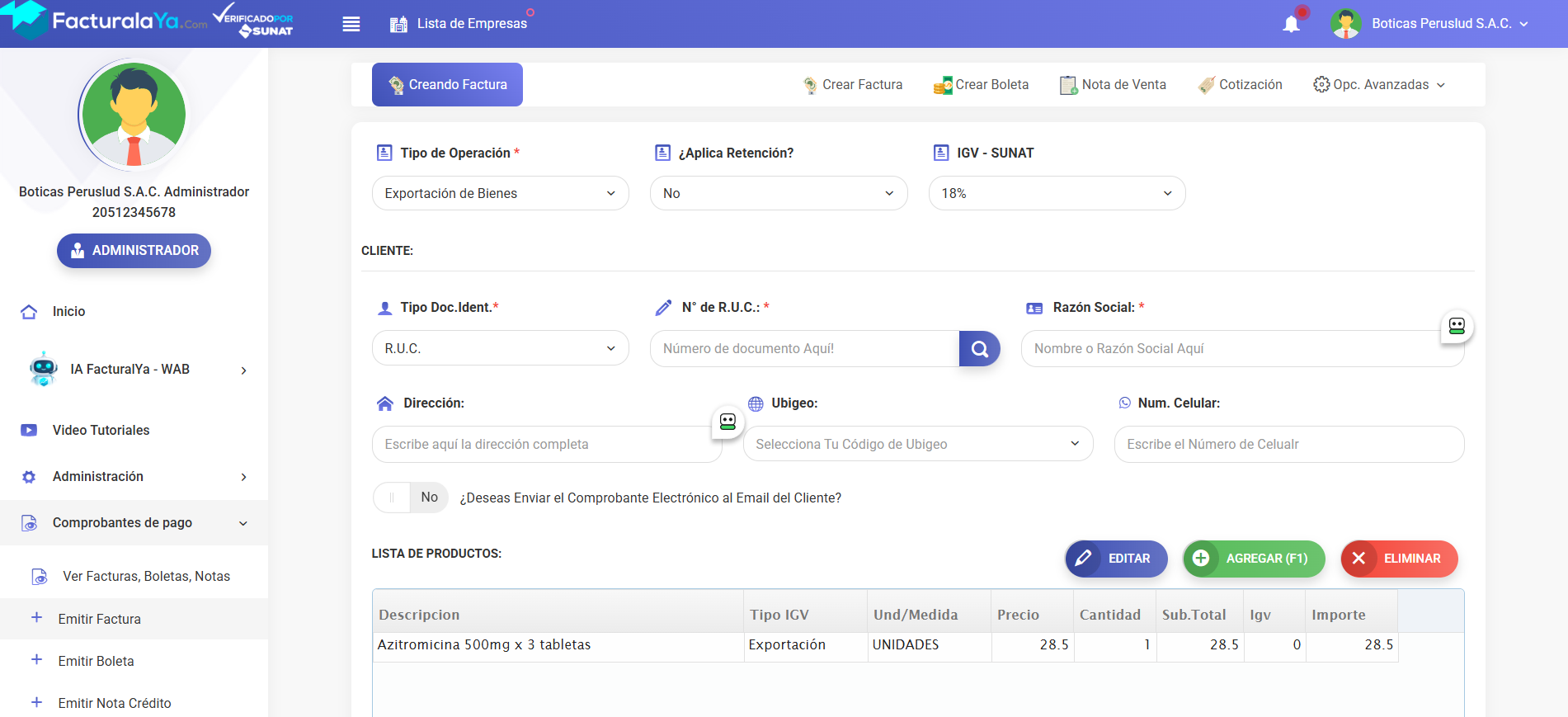
Task: Toggle the email sending switch set to No
Action: click(410, 498)
